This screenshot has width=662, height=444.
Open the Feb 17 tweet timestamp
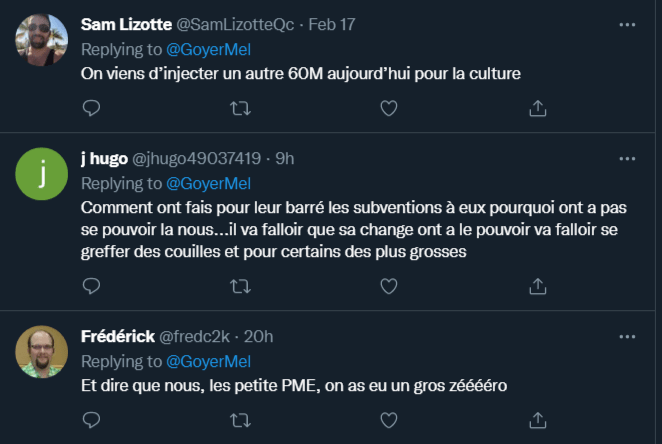click(333, 24)
